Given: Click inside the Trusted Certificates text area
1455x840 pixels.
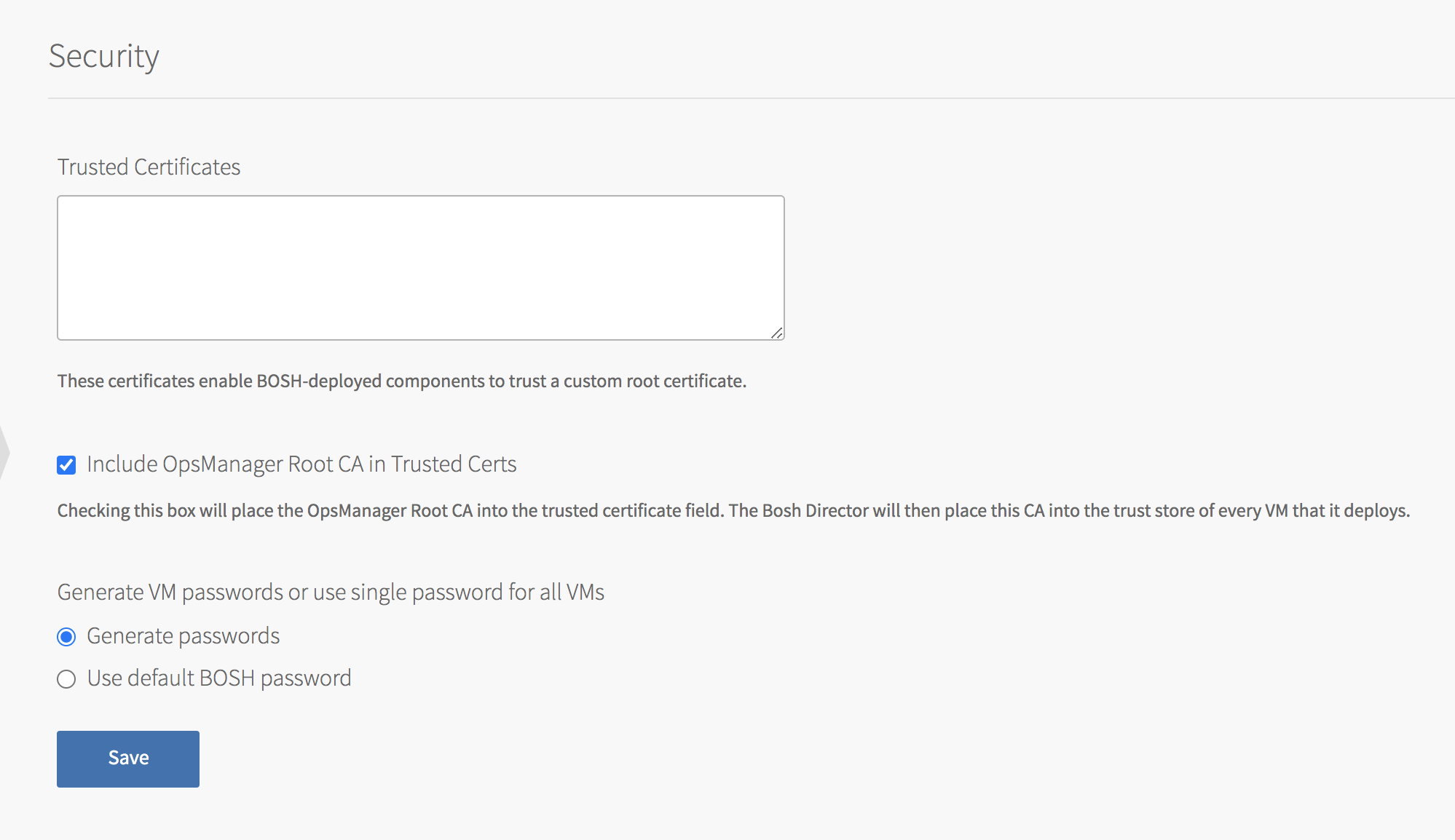Looking at the screenshot, I should coord(420,267).
